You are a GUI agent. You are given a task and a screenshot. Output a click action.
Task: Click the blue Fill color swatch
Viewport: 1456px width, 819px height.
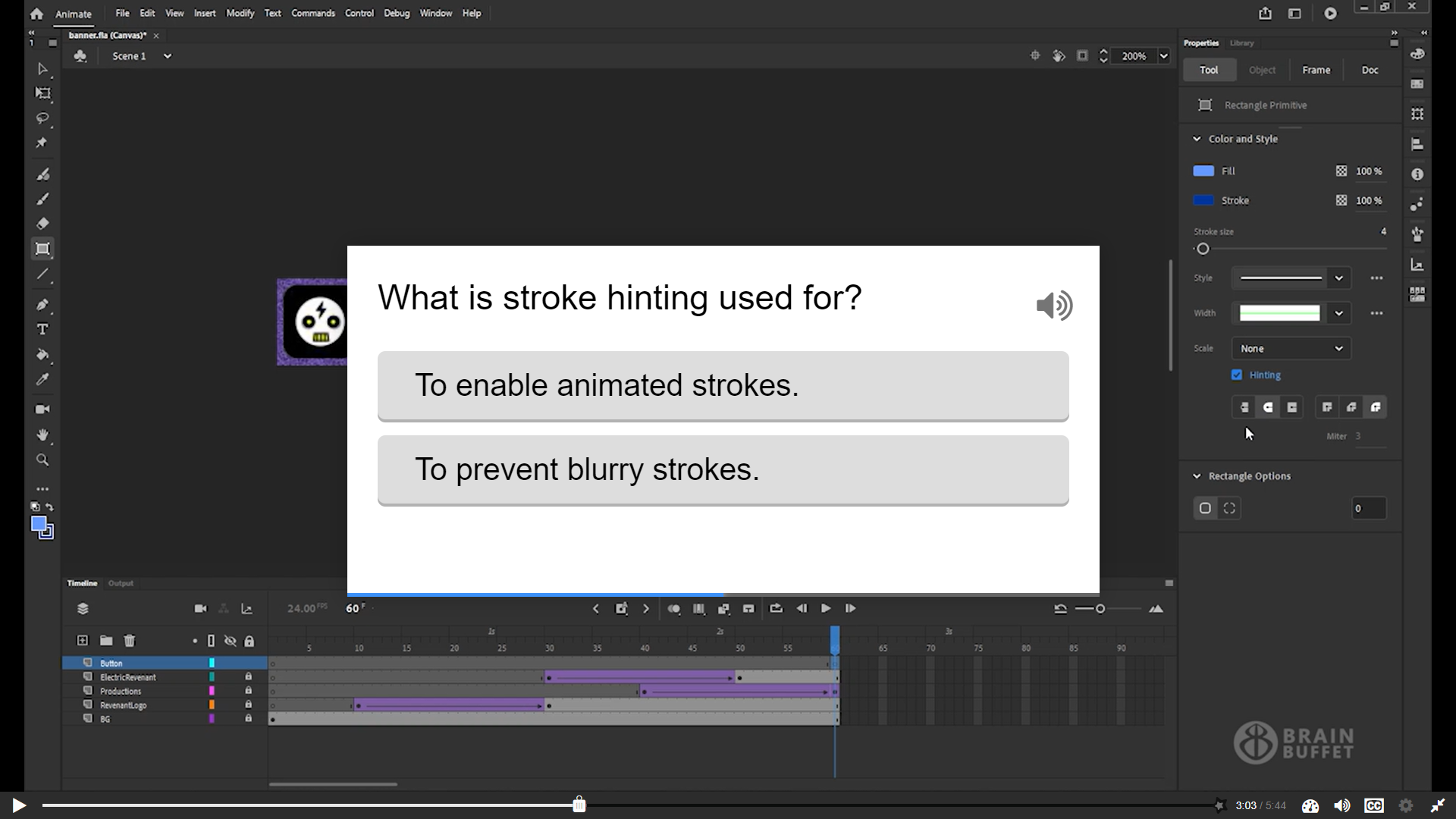[1203, 171]
